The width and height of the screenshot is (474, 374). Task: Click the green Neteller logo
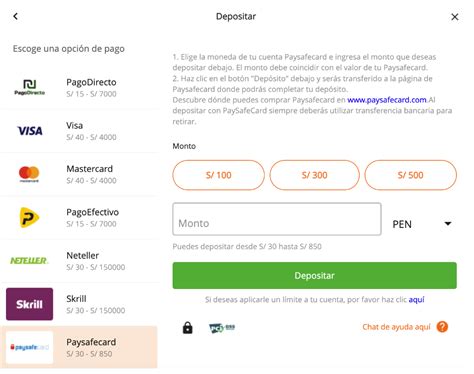coord(29,261)
